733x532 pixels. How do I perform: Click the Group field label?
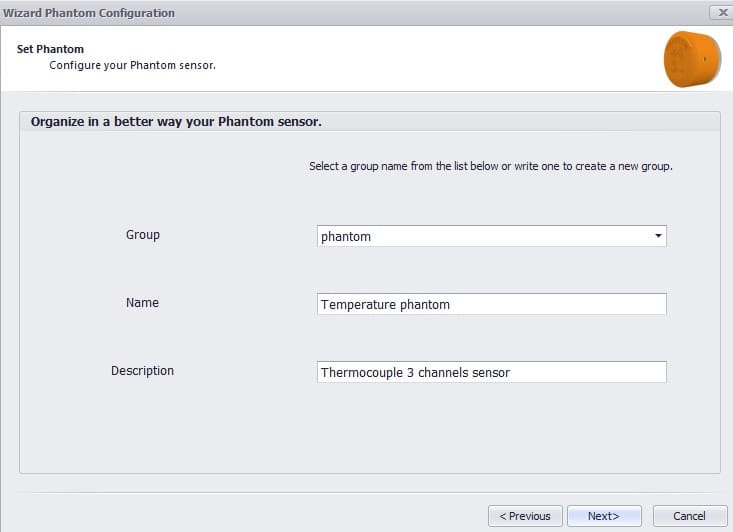143,235
